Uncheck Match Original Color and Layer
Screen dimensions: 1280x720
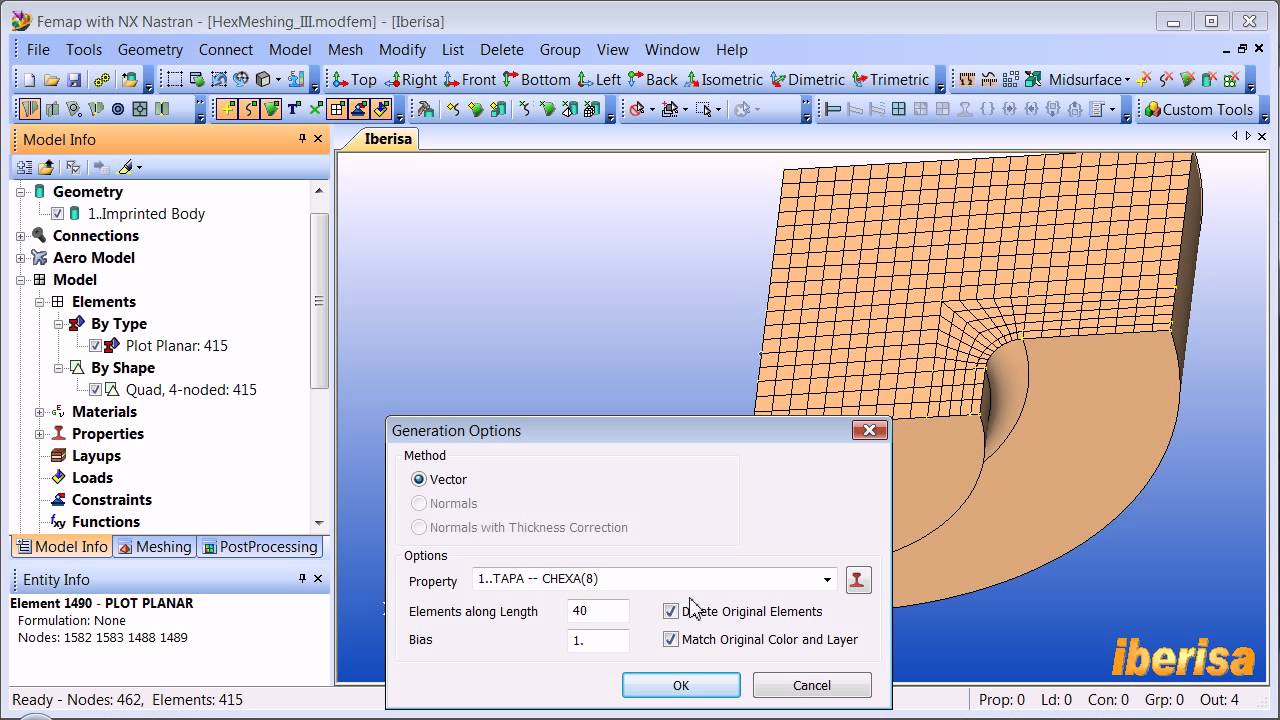pos(670,640)
